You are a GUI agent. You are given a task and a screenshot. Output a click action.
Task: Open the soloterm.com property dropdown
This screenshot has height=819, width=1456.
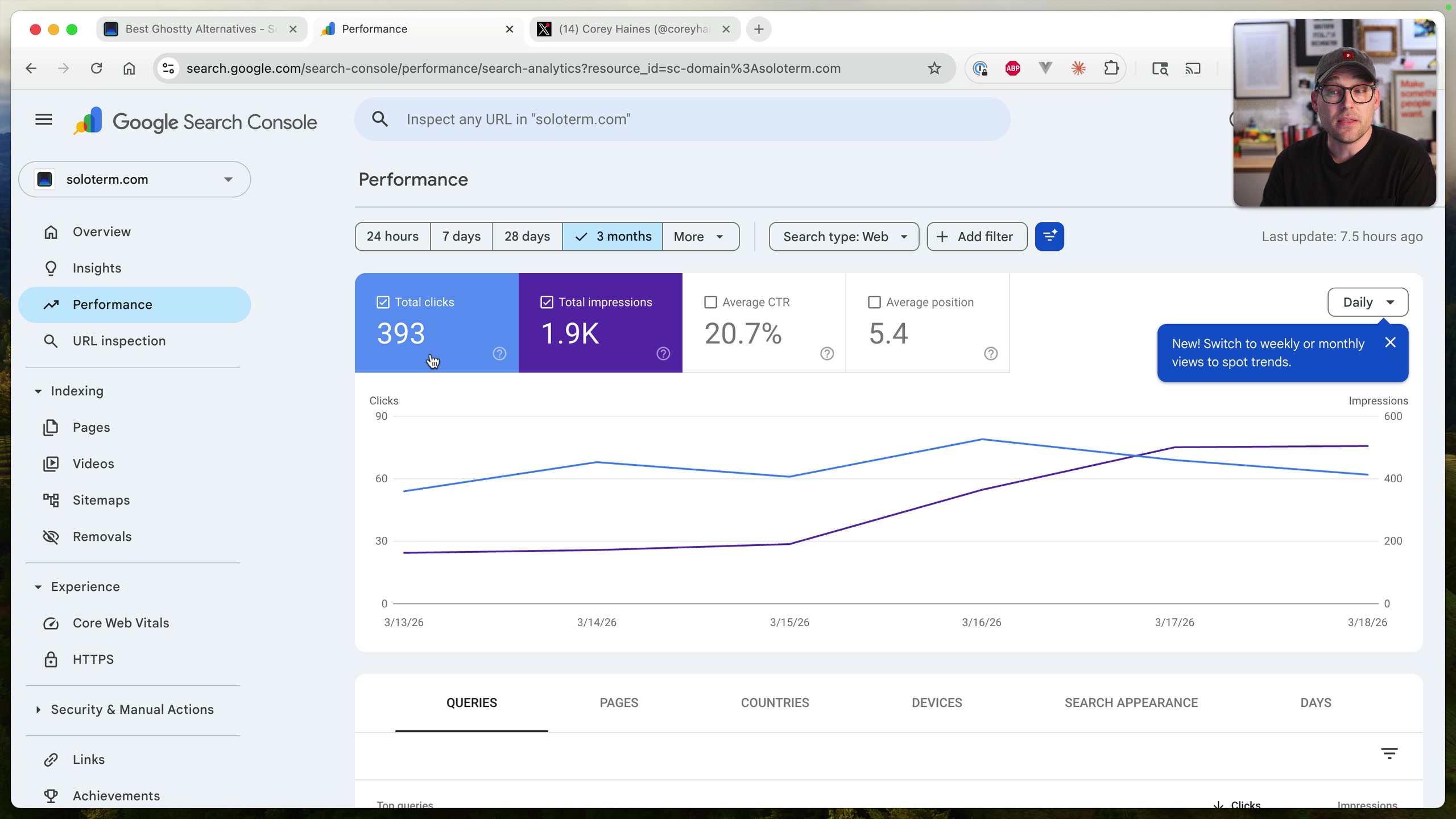(x=135, y=179)
